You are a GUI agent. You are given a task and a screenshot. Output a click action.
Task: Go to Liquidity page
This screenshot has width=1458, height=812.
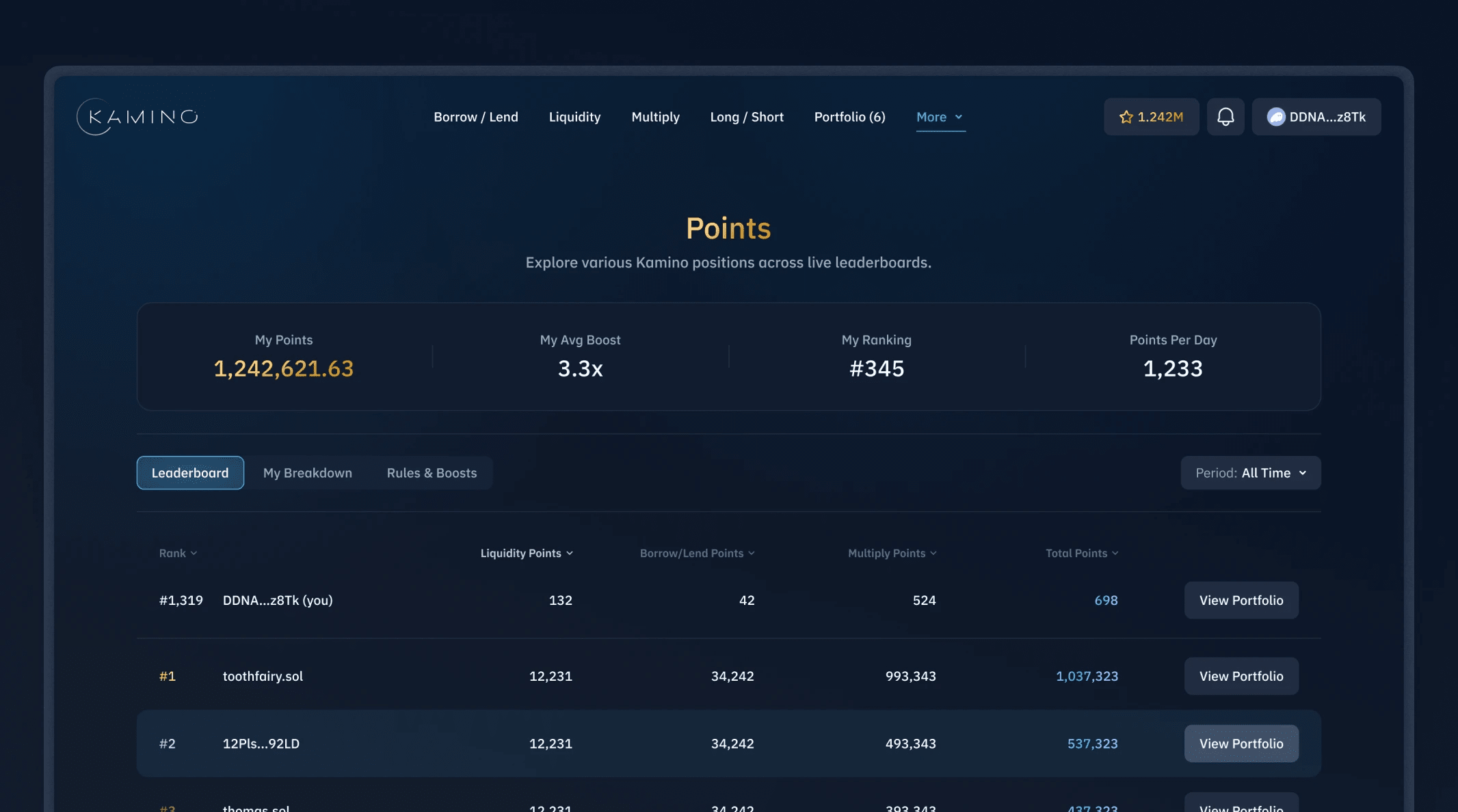click(574, 117)
